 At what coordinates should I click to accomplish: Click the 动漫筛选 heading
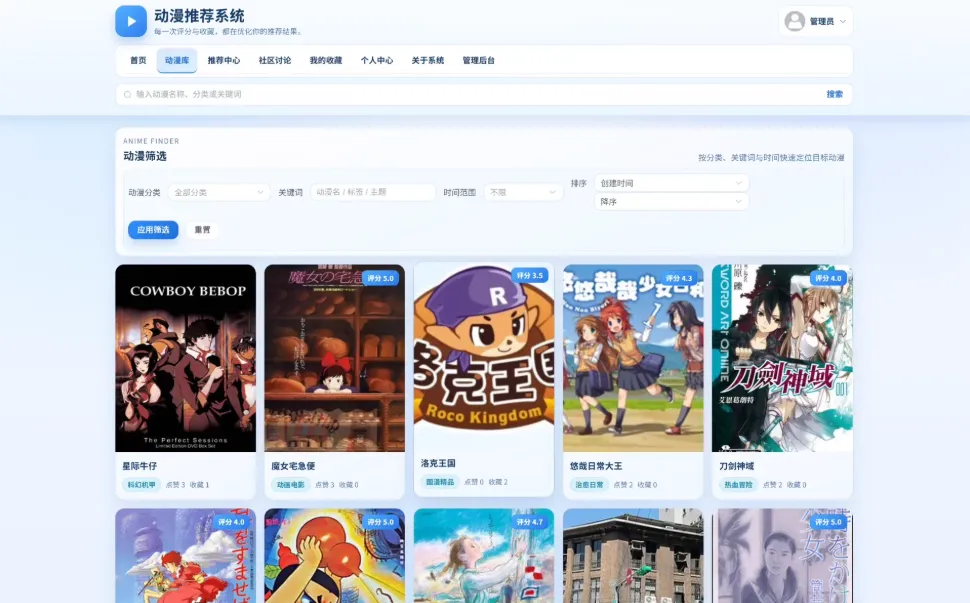tap(145, 156)
